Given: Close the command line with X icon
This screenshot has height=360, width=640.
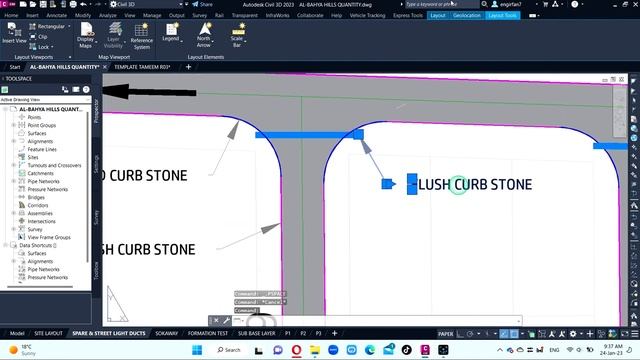Looking at the screenshot, I should [216, 321].
